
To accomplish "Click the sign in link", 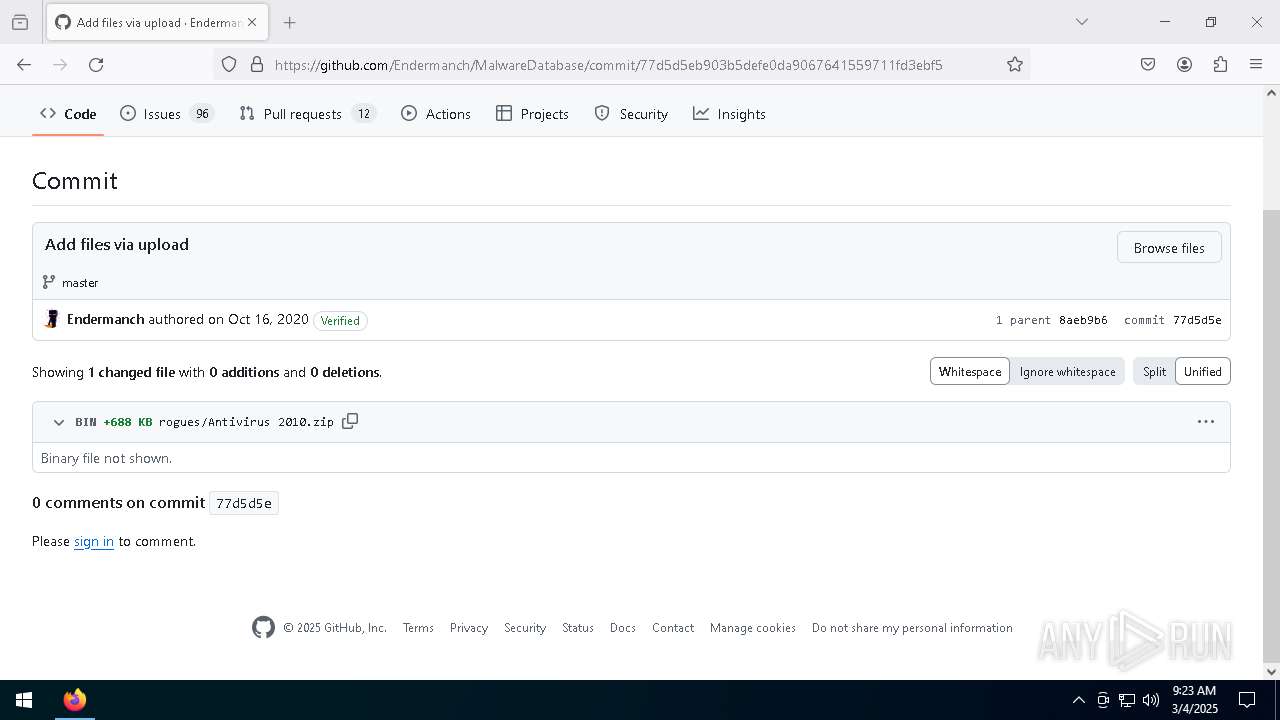I will [94, 541].
